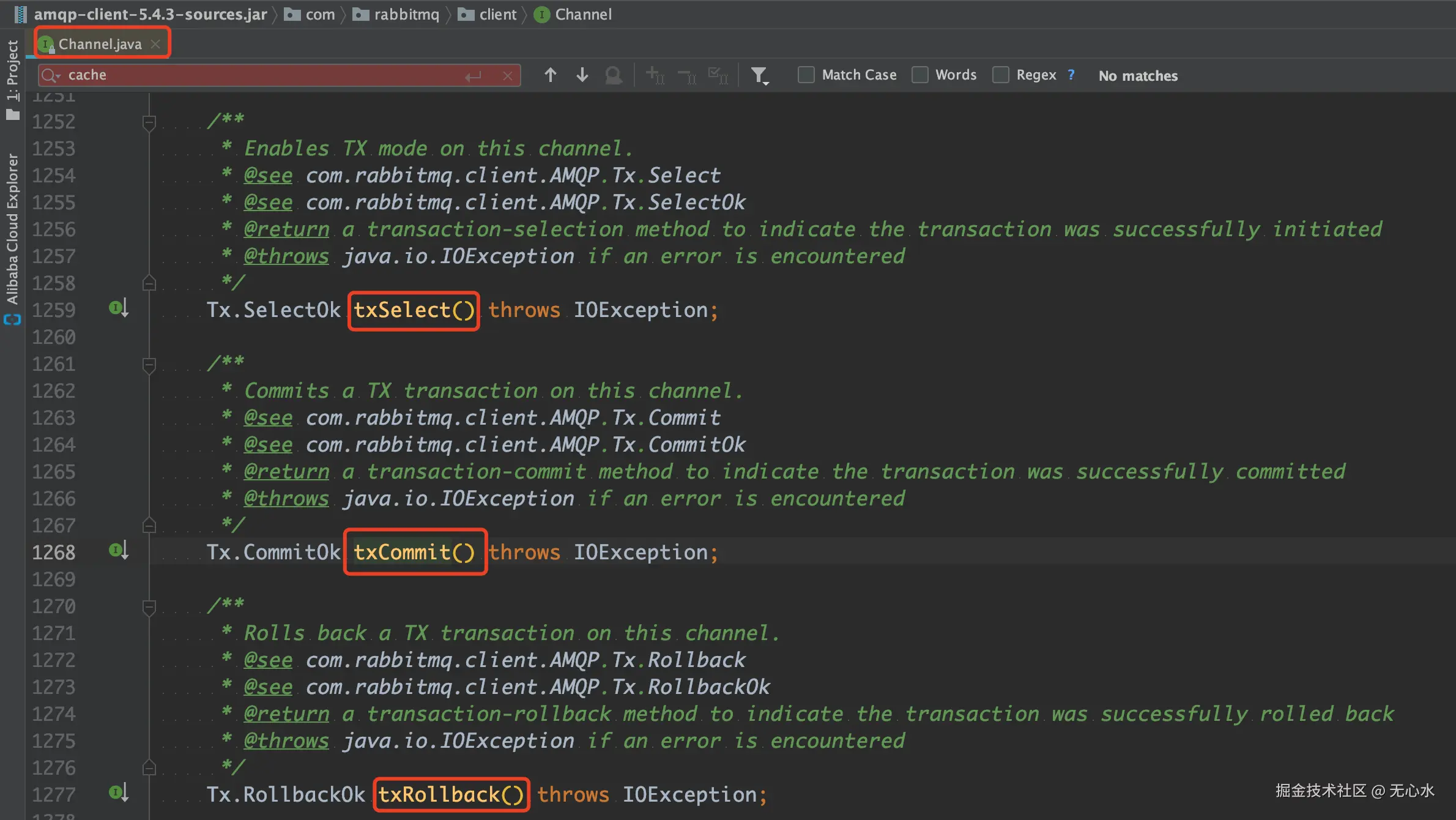
Task: Click the search filter funnel icon
Action: [x=759, y=75]
